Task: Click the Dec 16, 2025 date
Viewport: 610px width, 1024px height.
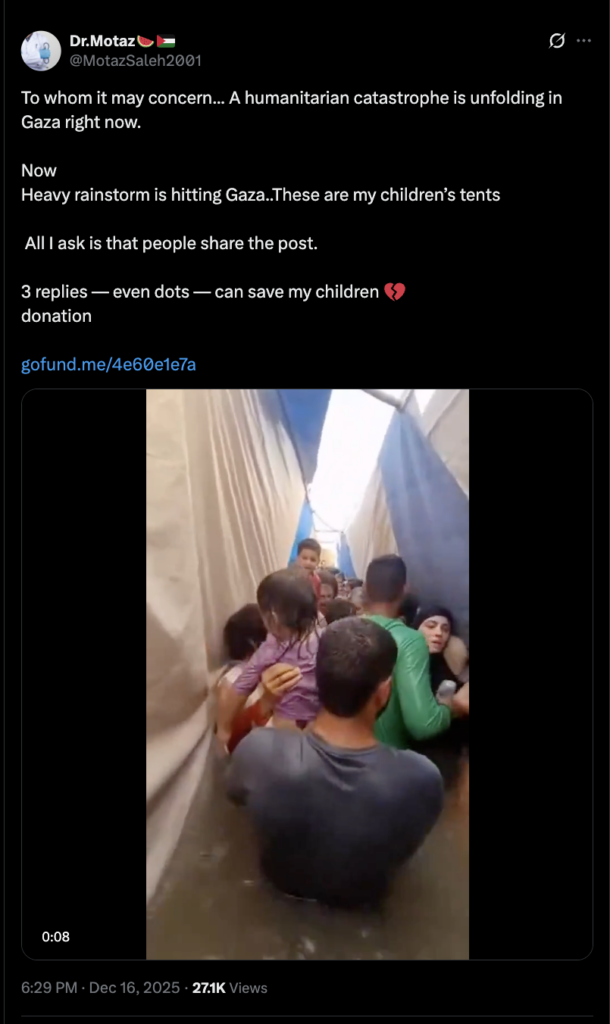Action: 134,987
